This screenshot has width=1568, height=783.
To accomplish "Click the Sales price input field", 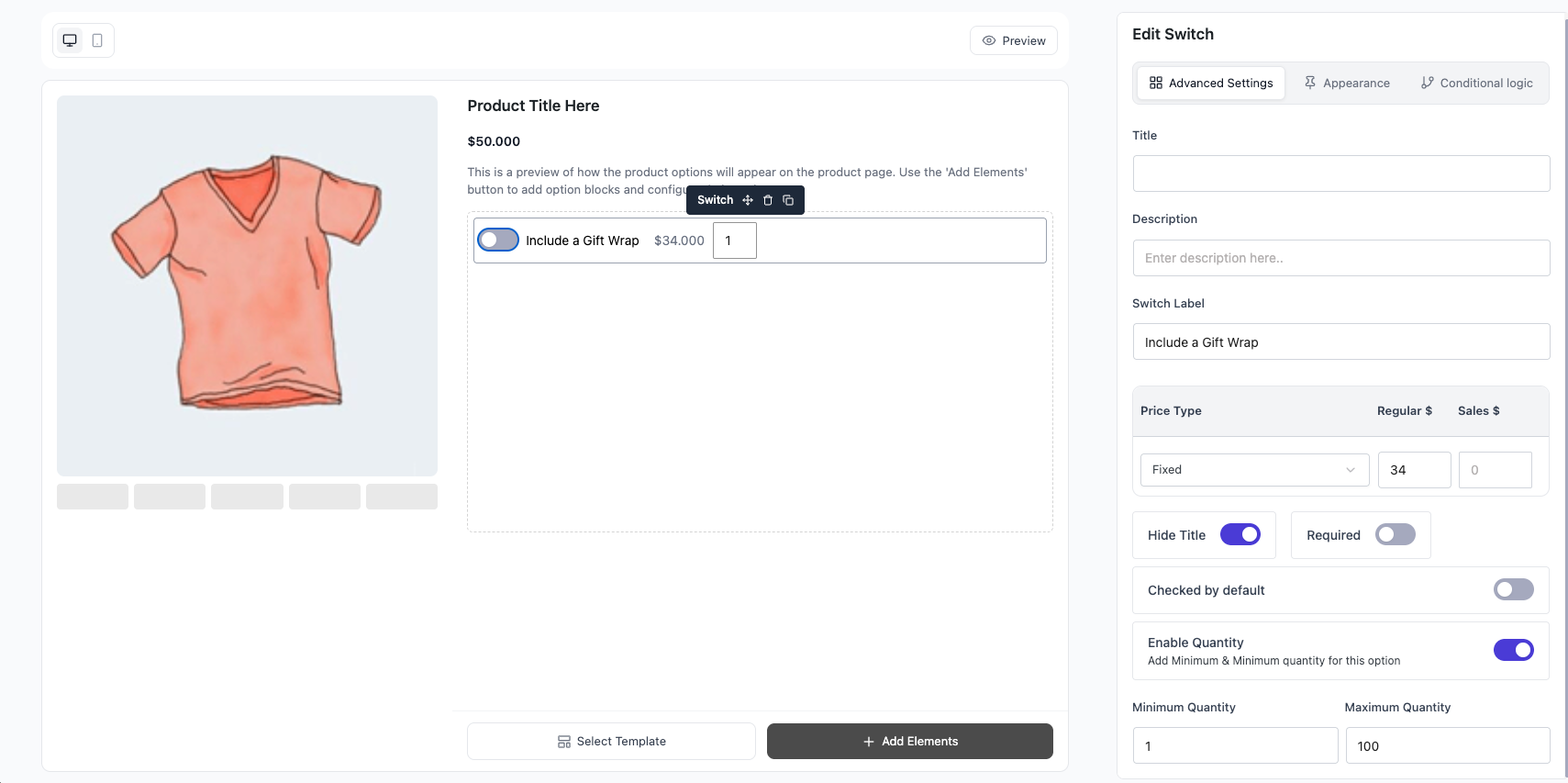I will click(x=1495, y=470).
